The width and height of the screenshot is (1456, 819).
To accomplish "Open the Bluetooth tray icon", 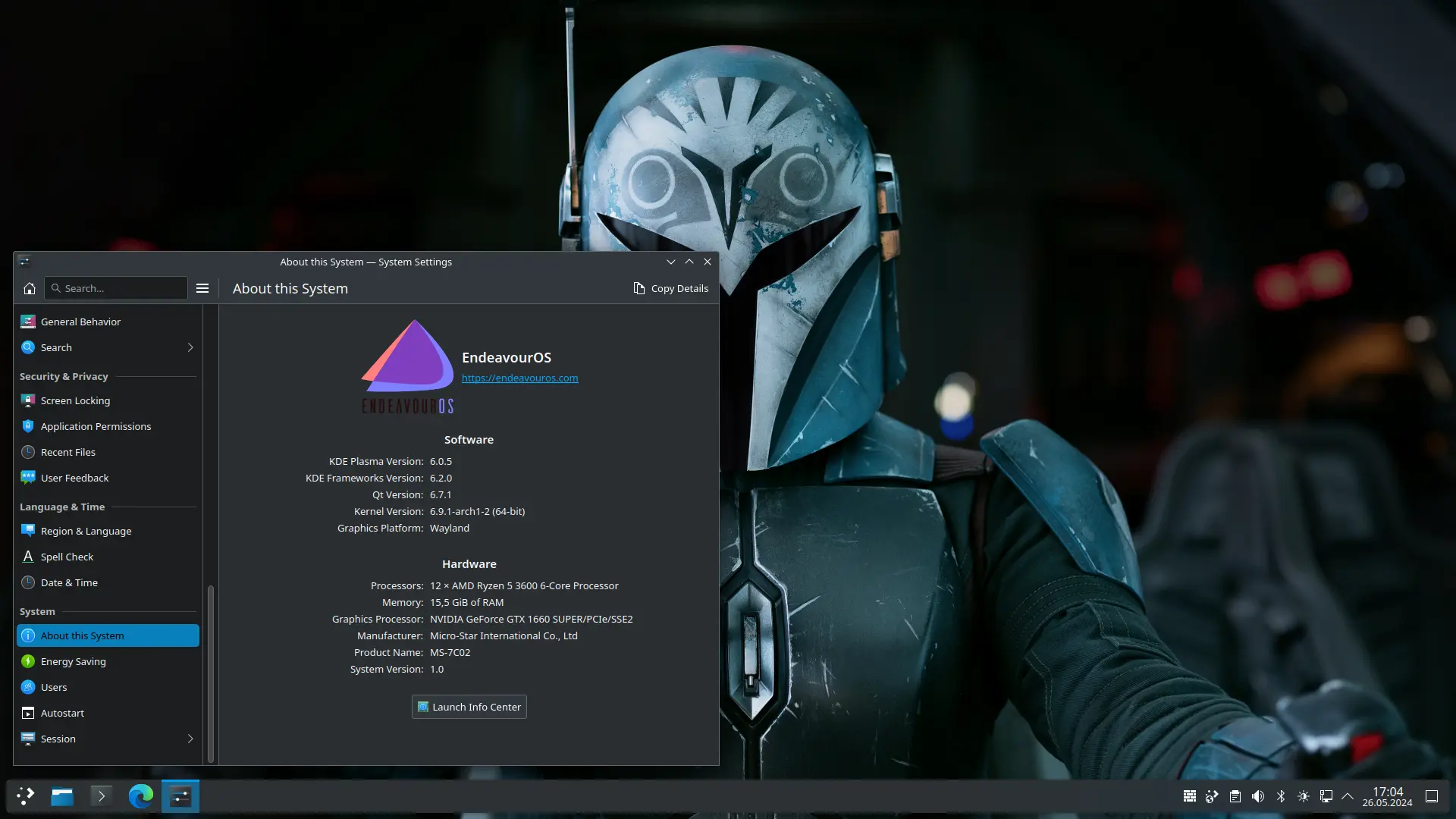I will pos(1281,796).
